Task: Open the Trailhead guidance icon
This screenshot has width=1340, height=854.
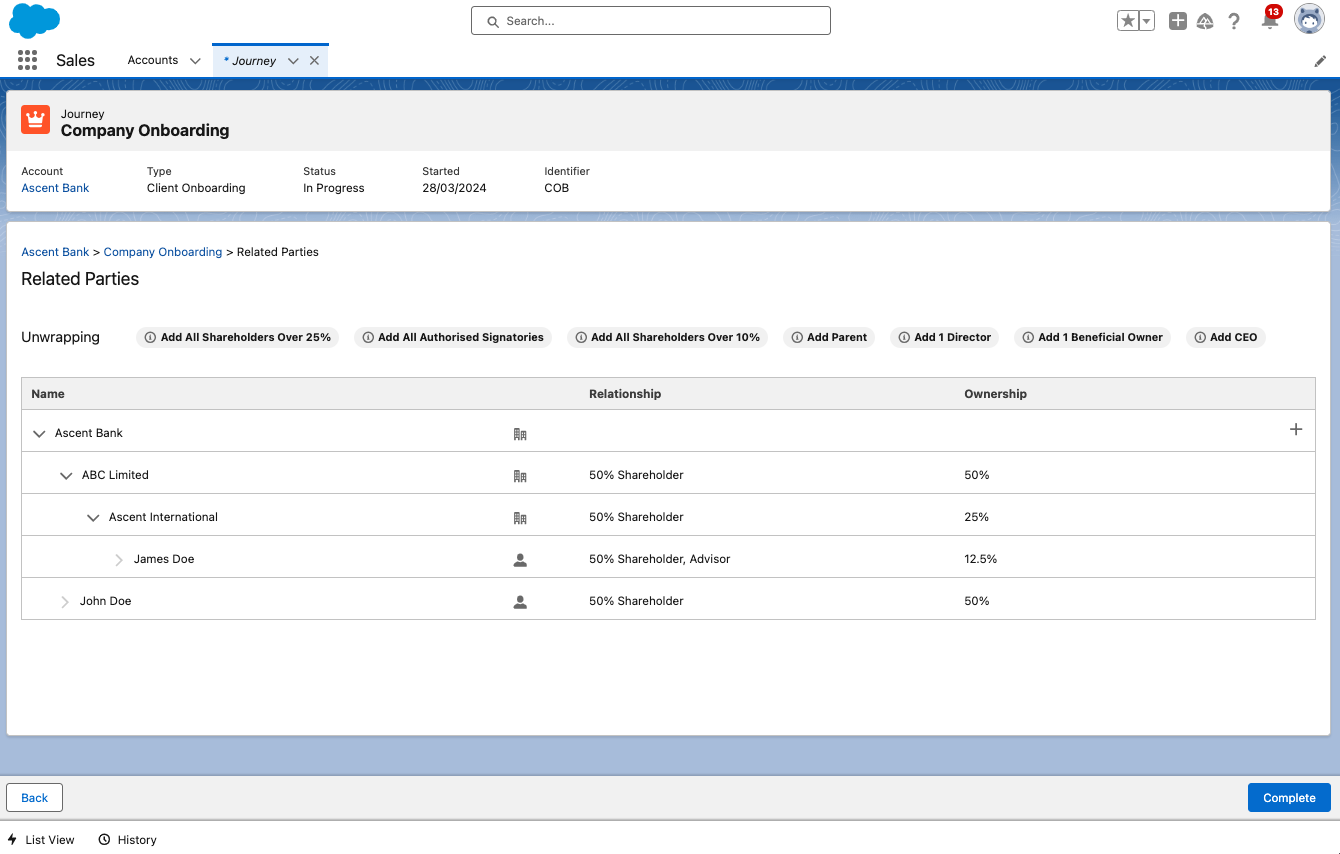Action: pyautogui.click(x=1205, y=21)
